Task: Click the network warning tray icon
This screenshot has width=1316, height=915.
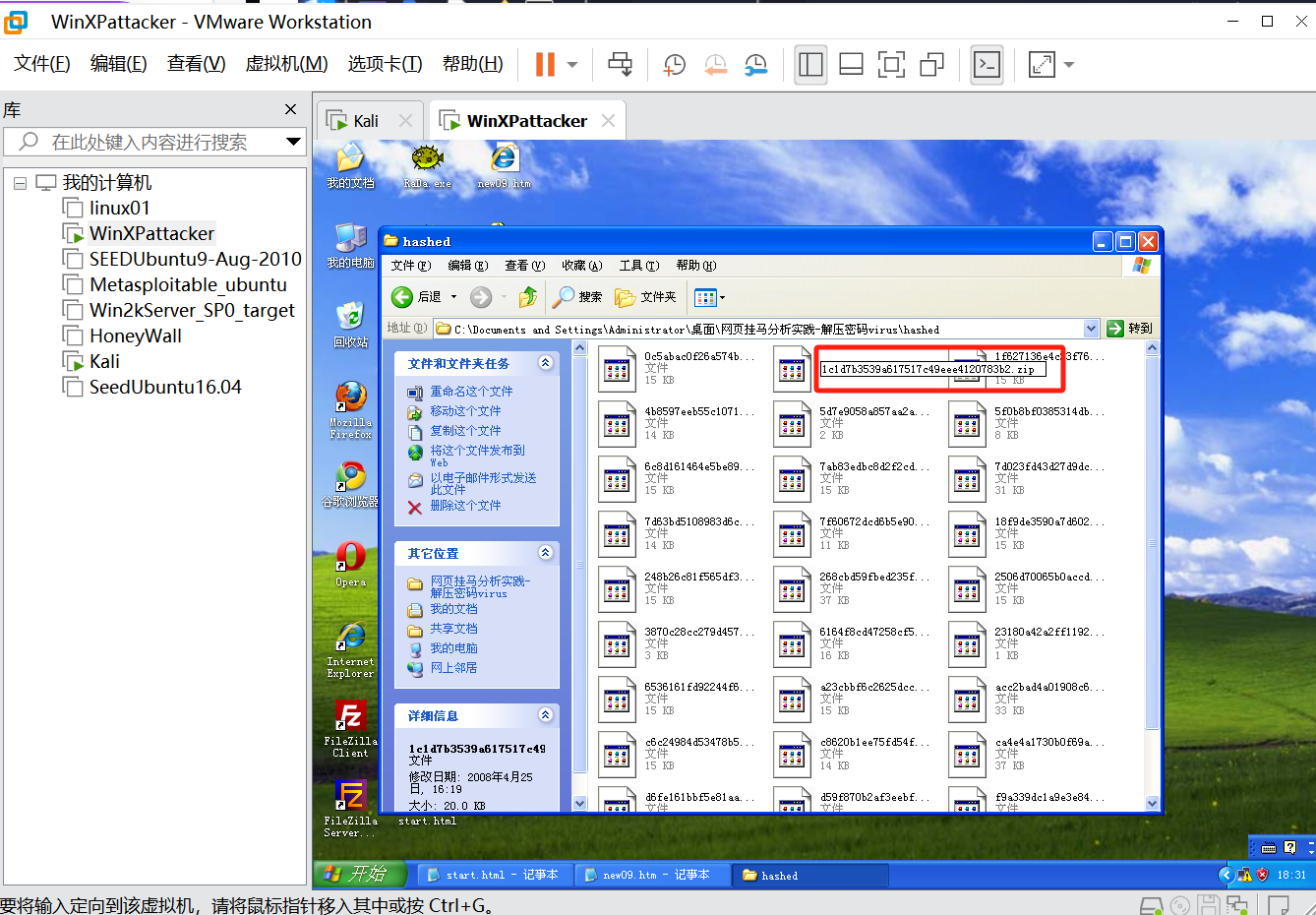Action: pos(1245,875)
